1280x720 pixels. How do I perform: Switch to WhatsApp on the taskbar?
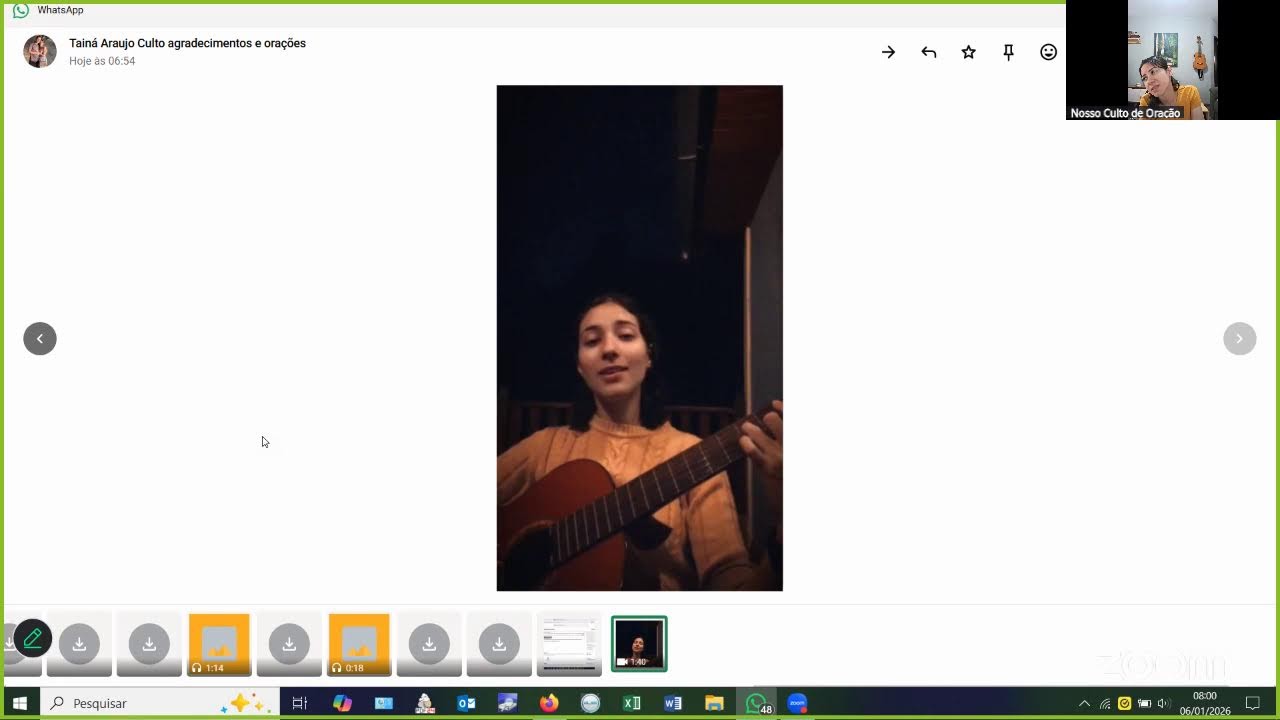pos(757,703)
